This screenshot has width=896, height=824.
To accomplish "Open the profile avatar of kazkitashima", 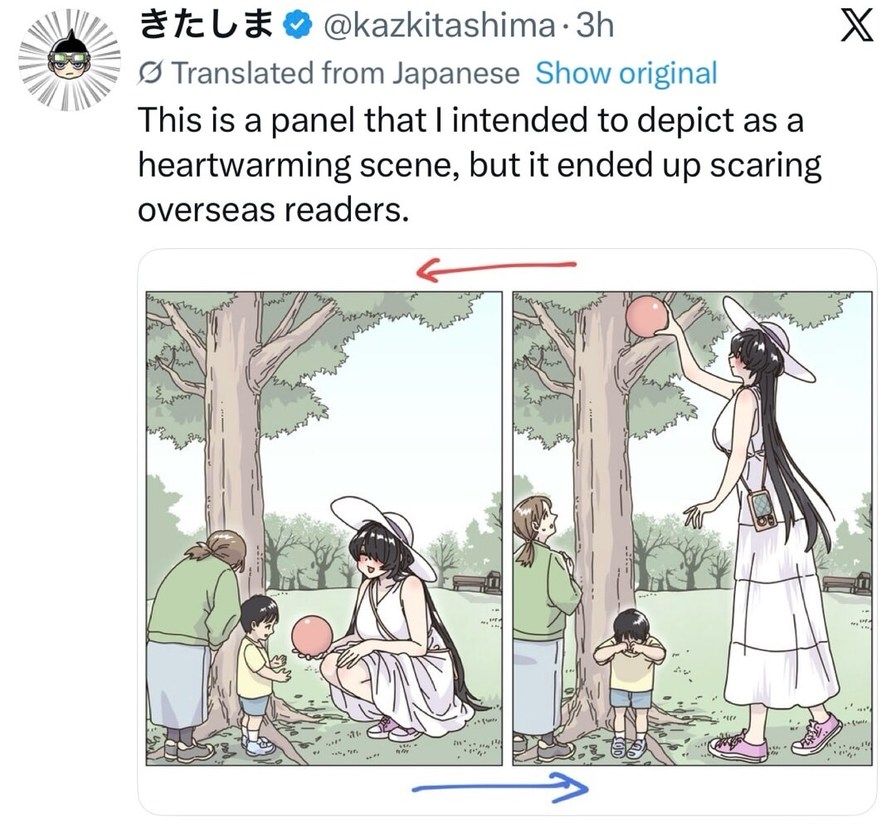I will pos(67,64).
